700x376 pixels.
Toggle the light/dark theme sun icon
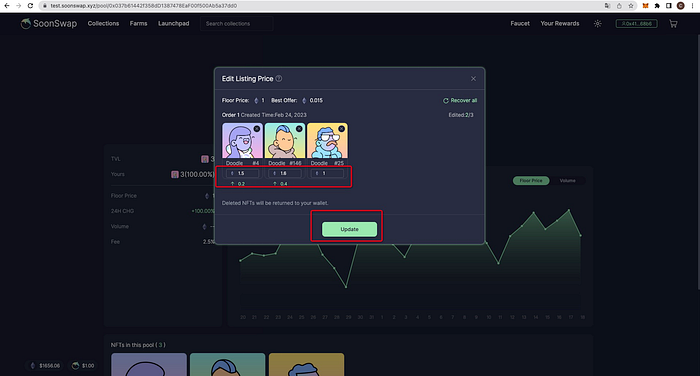(x=597, y=24)
